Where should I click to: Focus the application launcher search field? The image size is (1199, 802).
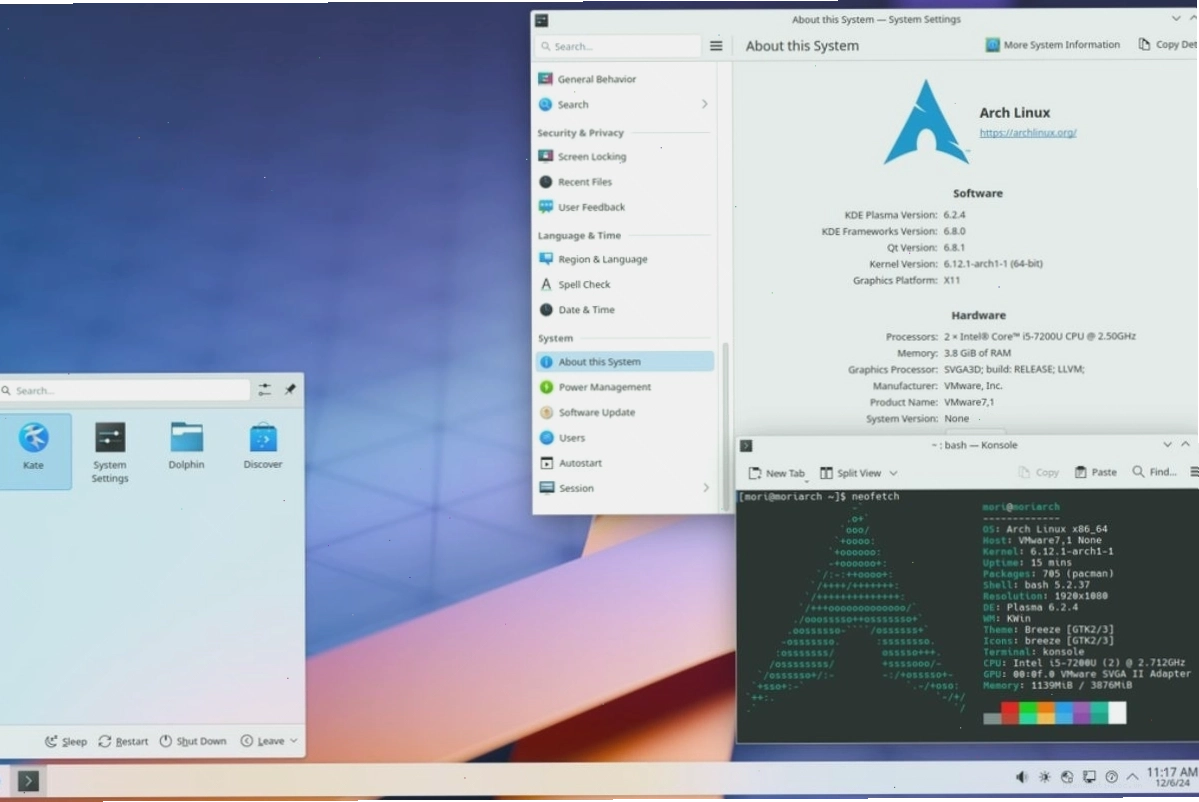(x=125, y=390)
